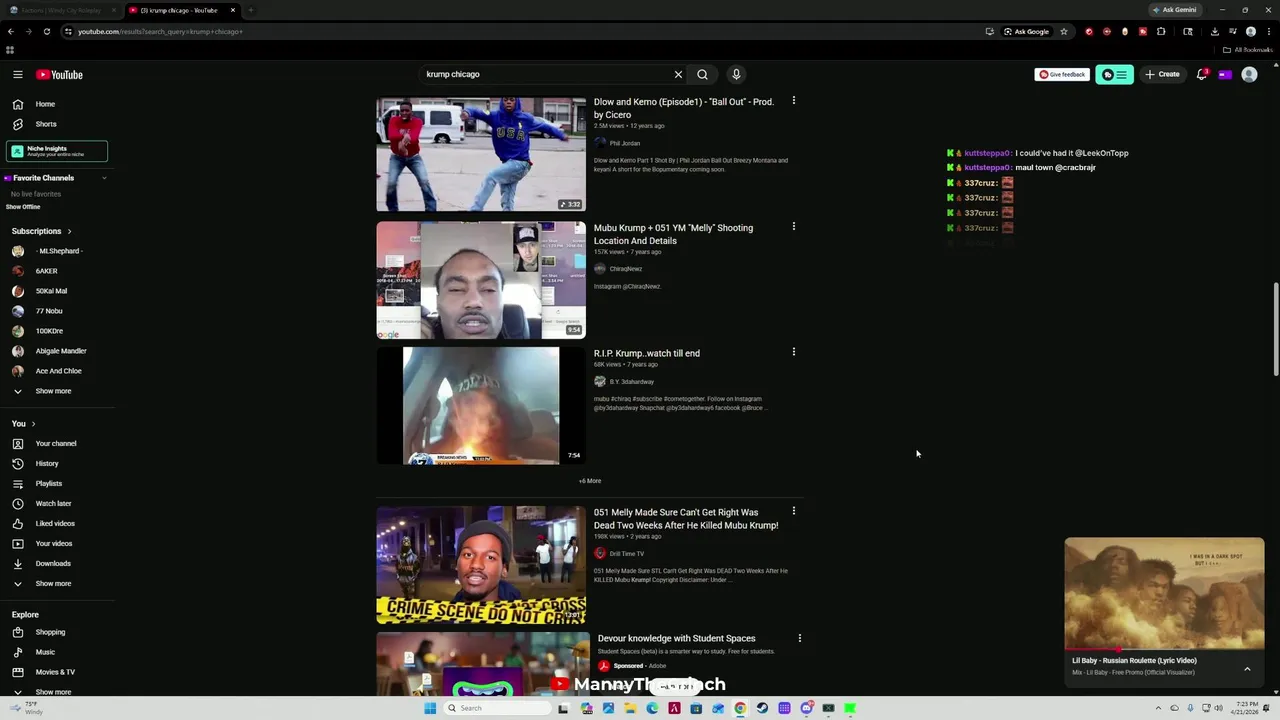Open options for Mubu Krump Shooting Location video
The width and height of the screenshot is (1280, 720).
point(794,226)
